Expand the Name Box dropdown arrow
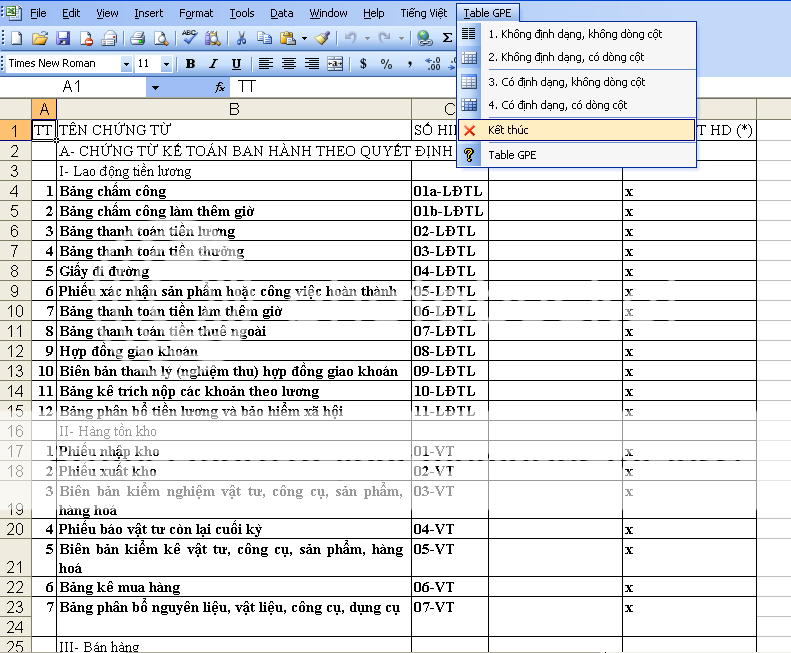Viewport: 791px width, 653px height. tap(154, 88)
